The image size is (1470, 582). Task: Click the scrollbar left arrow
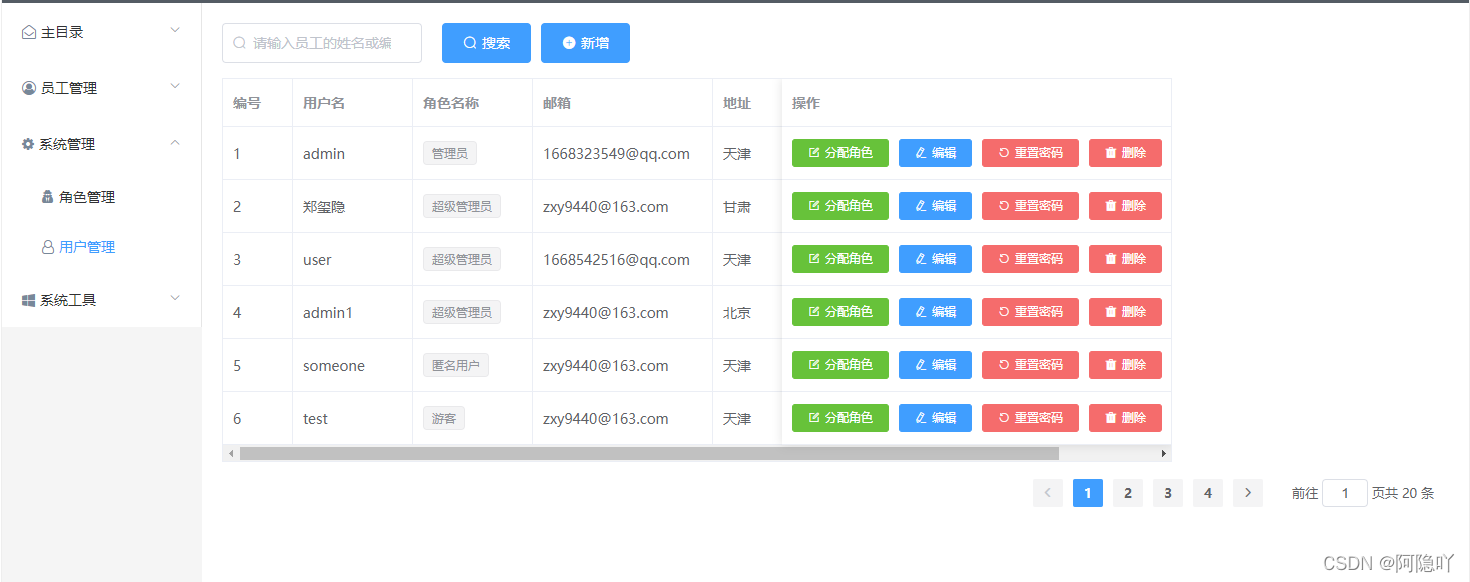coord(231,454)
